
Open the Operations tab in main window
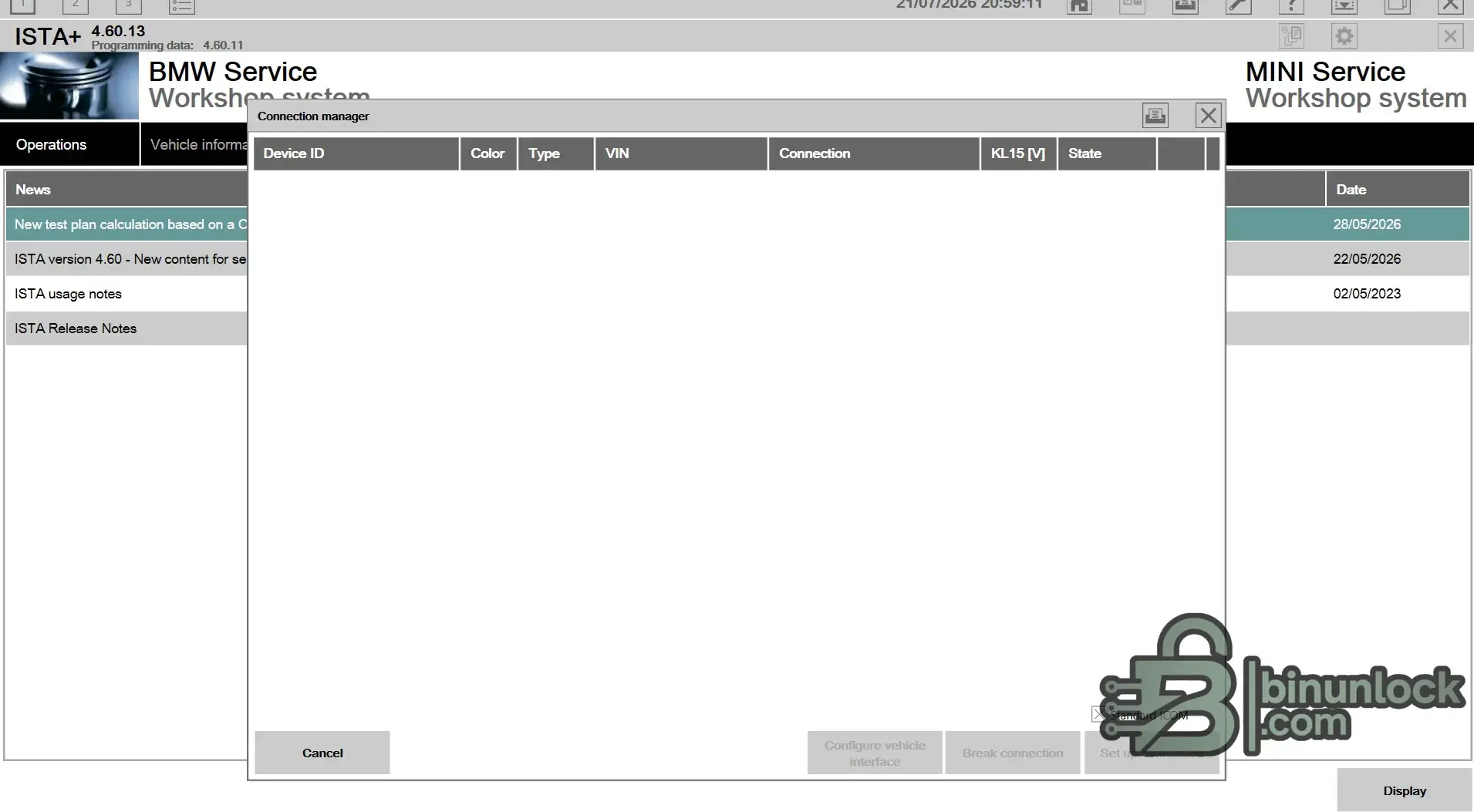69,144
